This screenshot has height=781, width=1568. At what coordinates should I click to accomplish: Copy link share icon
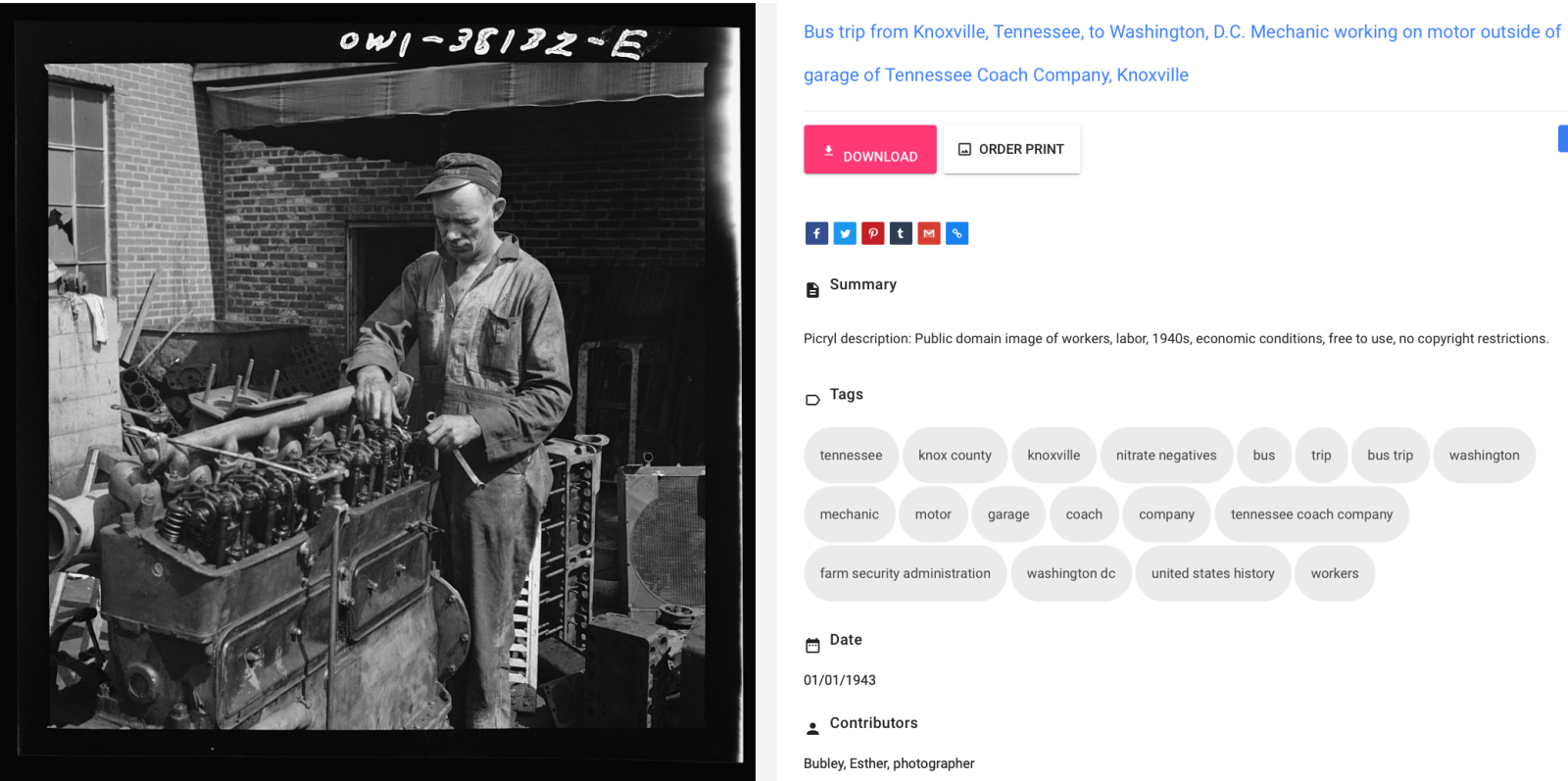click(957, 233)
